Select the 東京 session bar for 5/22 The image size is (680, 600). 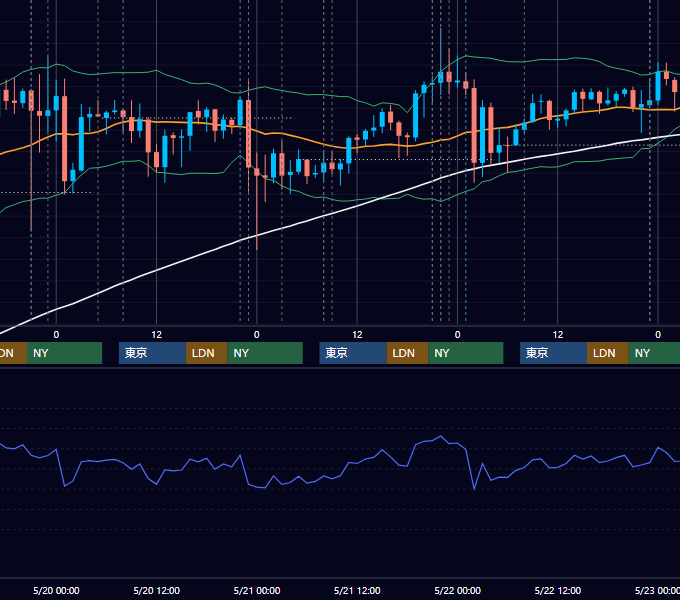pyautogui.click(x=553, y=353)
